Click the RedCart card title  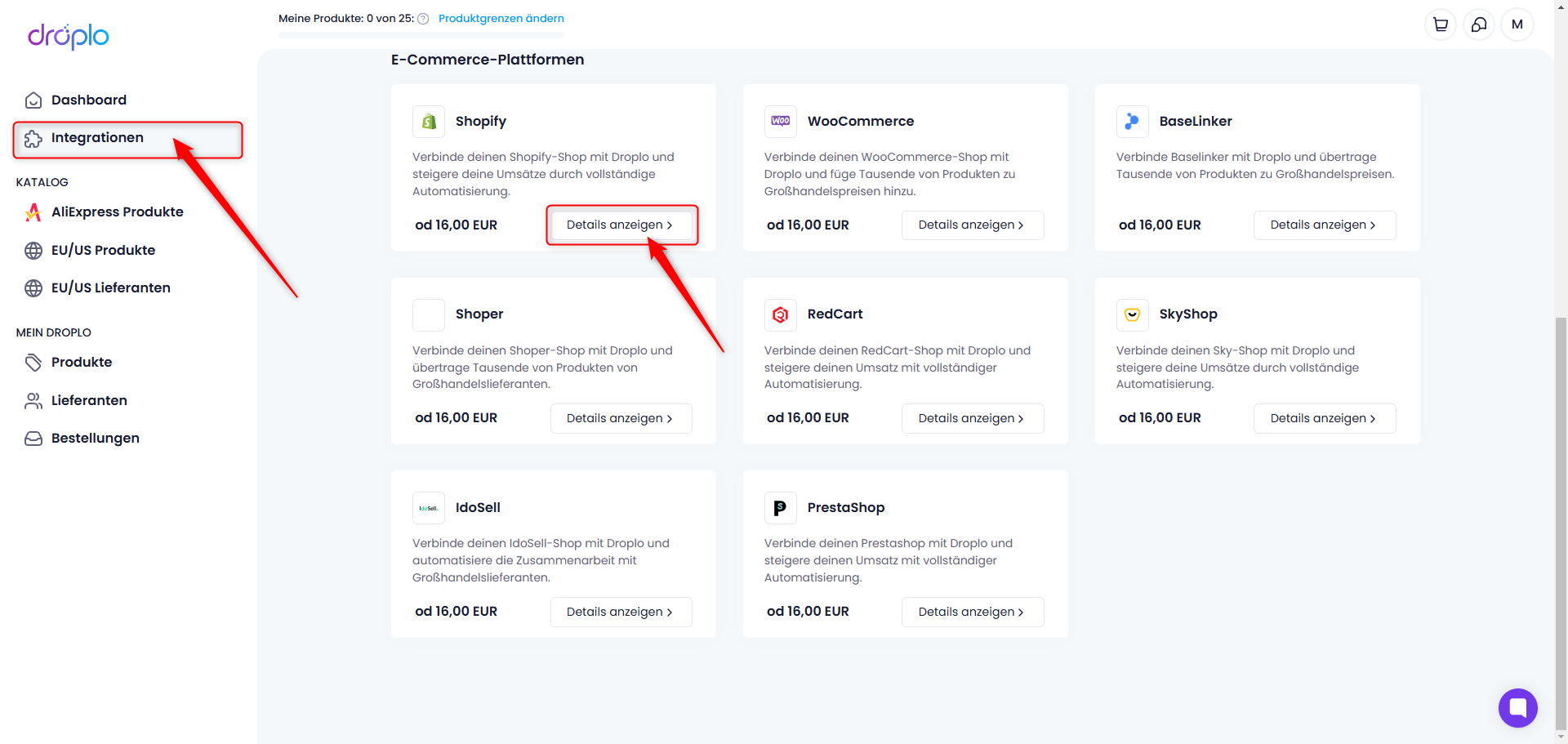[x=835, y=314]
